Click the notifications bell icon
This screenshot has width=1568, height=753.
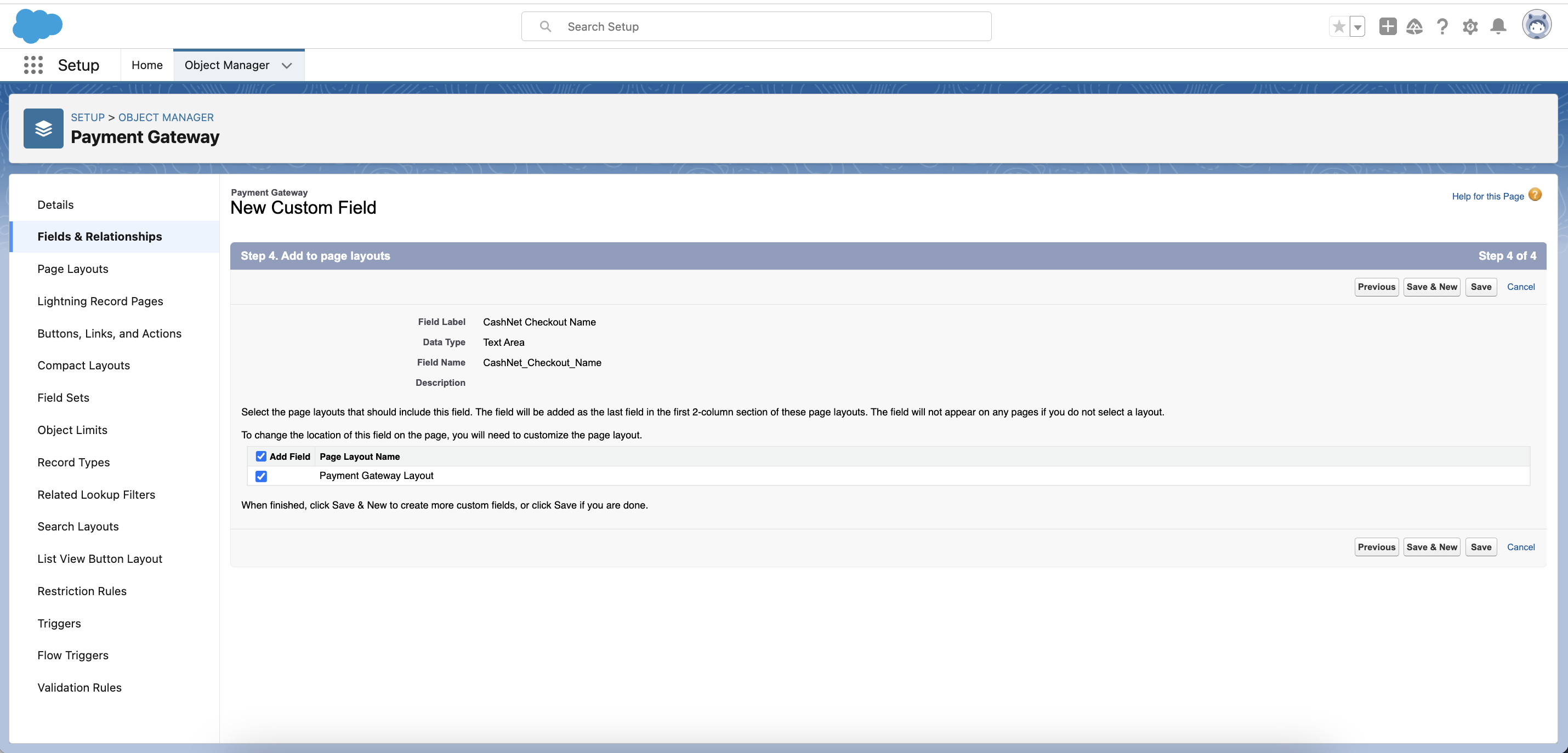tap(1500, 26)
